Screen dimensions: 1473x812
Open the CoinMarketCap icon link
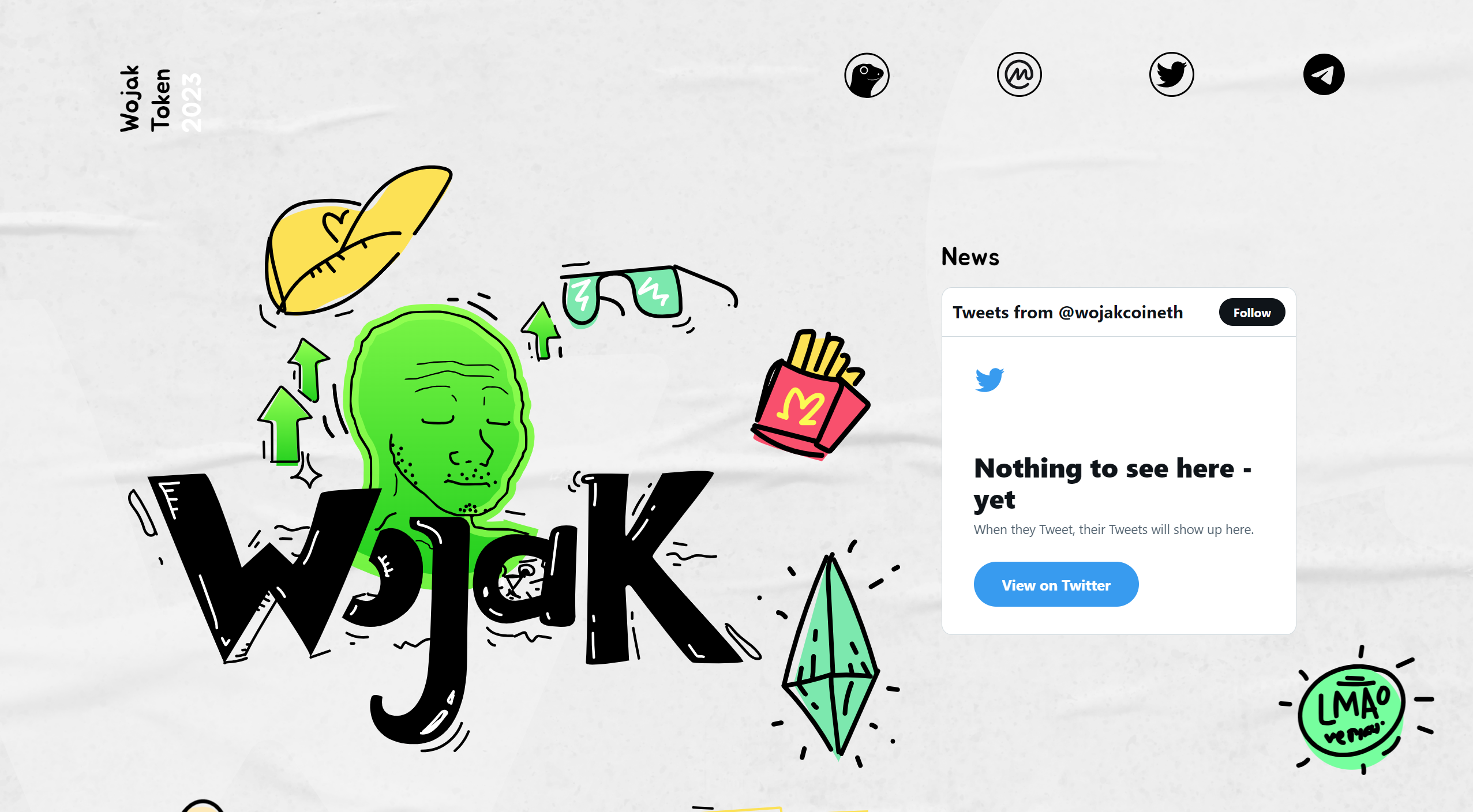pos(1019,74)
